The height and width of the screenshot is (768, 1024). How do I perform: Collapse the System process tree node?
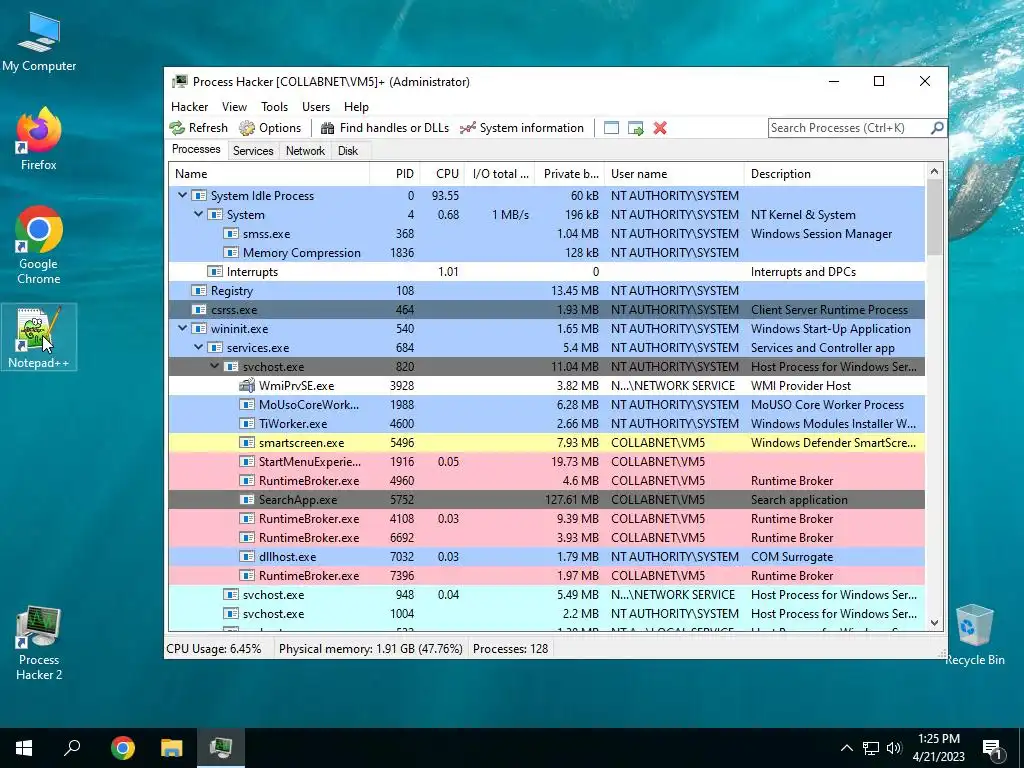[199, 214]
